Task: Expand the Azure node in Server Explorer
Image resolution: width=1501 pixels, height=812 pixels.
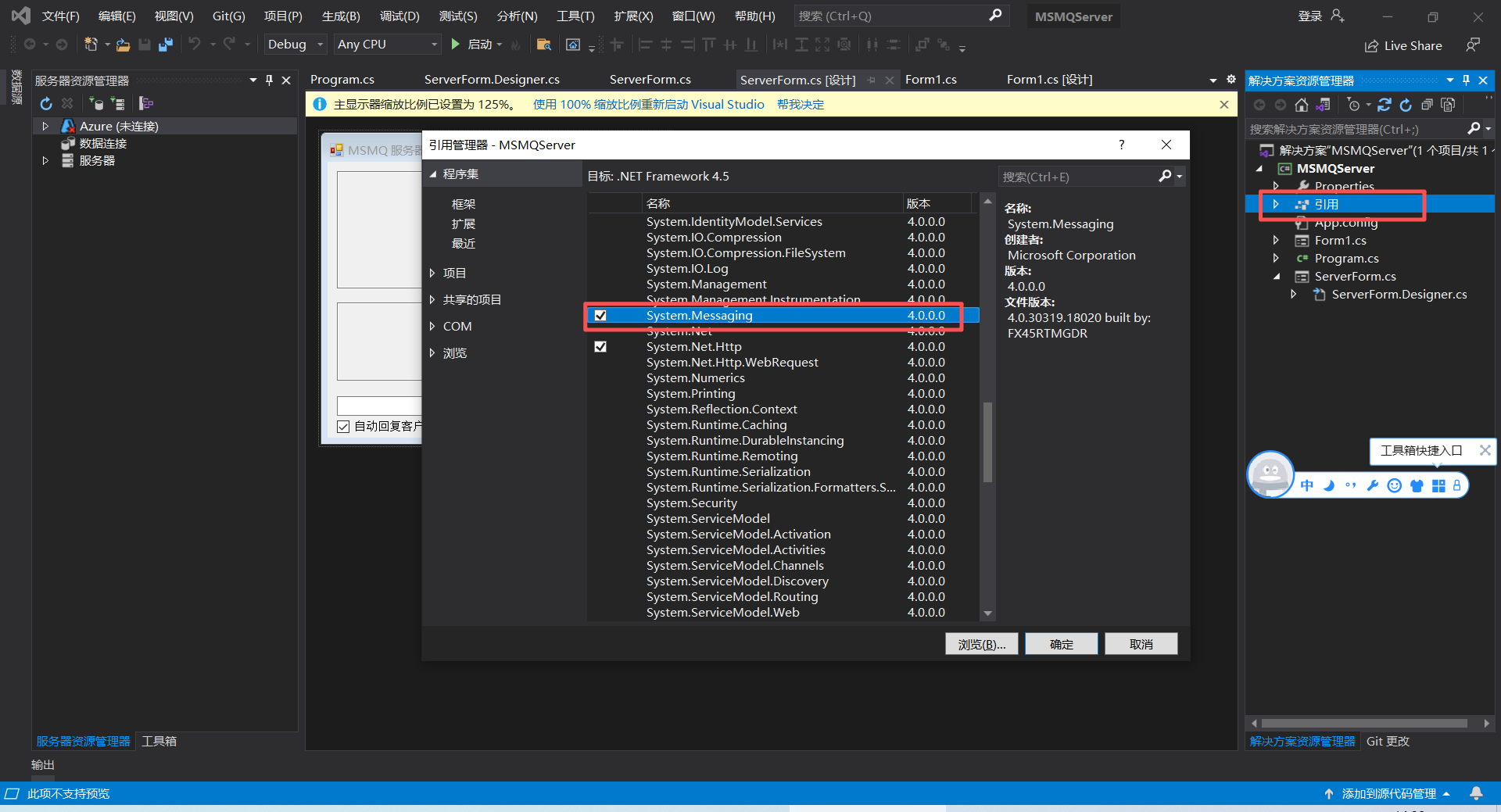Action: [x=45, y=126]
